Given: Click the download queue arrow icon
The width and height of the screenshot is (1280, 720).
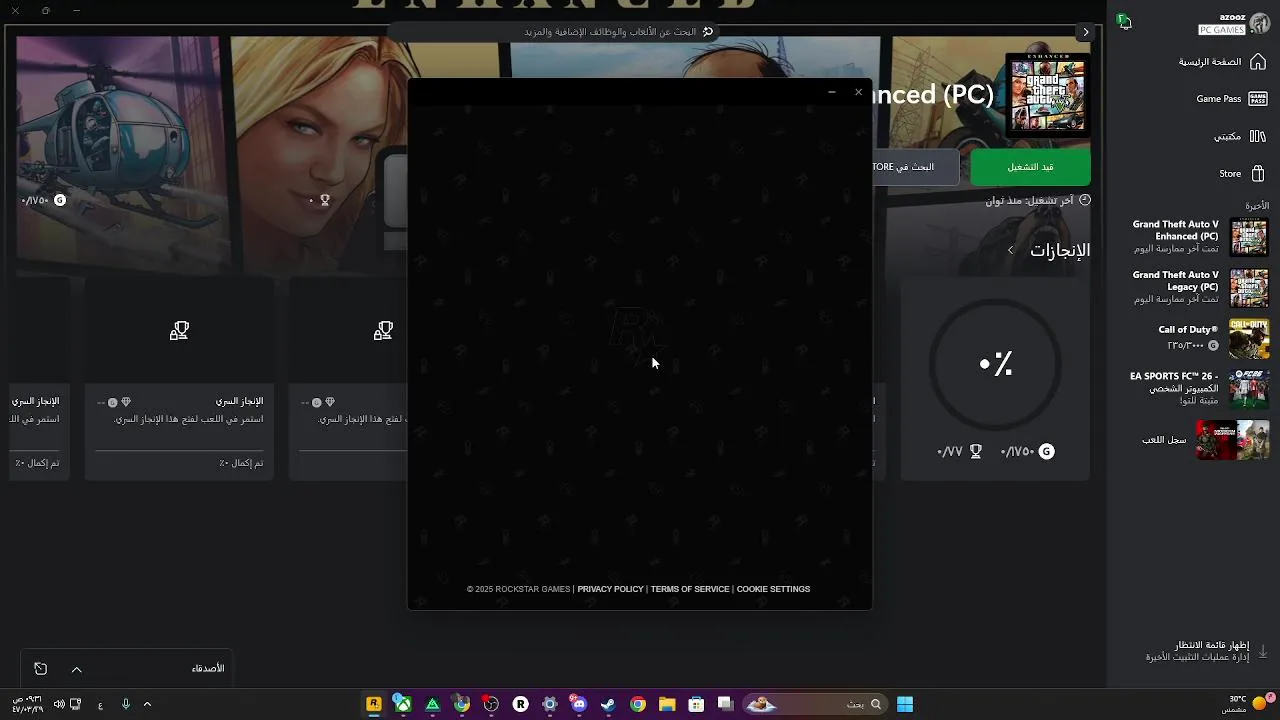Looking at the screenshot, I should click(x=1262, y=651).
